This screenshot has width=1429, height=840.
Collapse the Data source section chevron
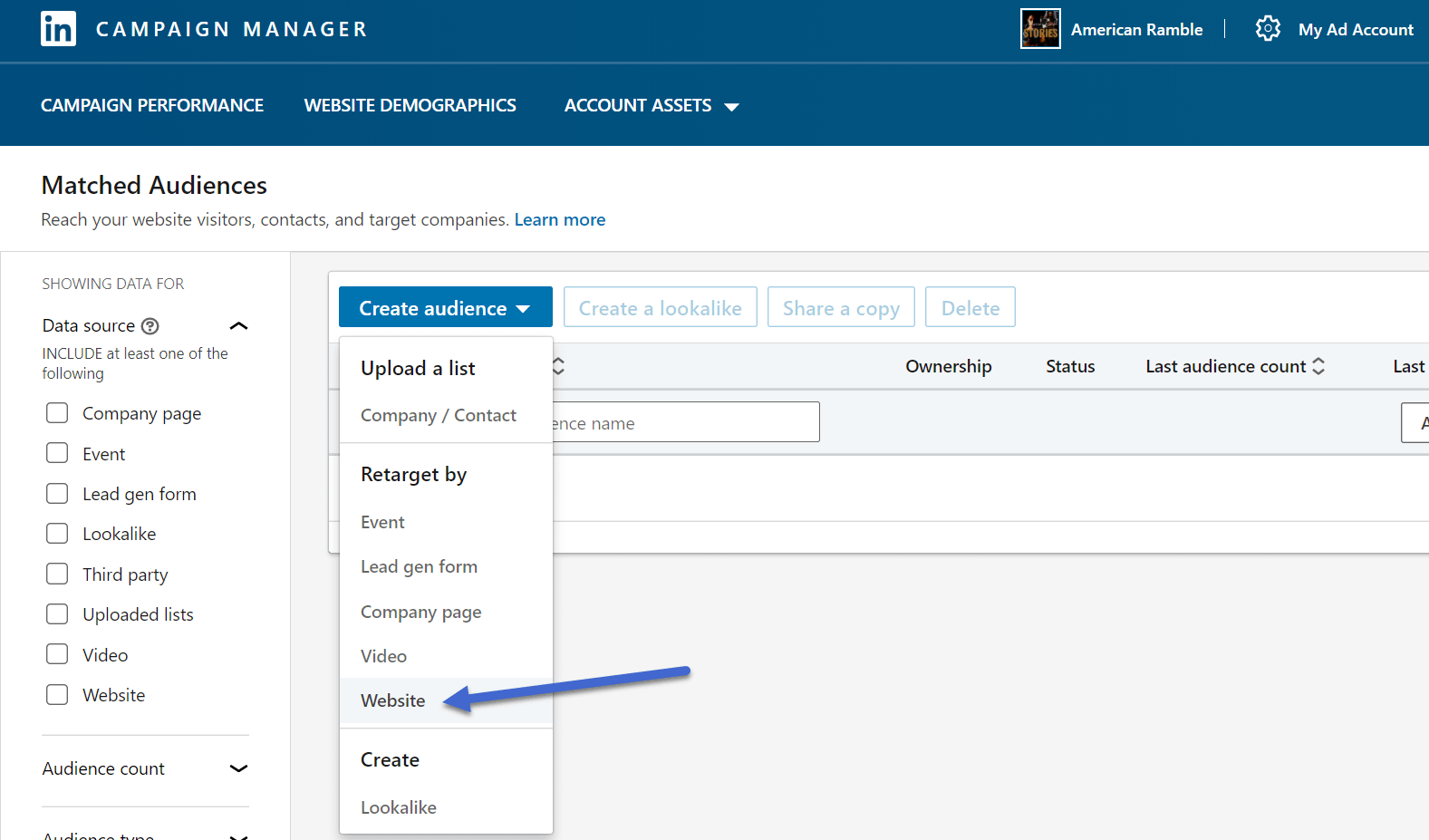[238, 326]
